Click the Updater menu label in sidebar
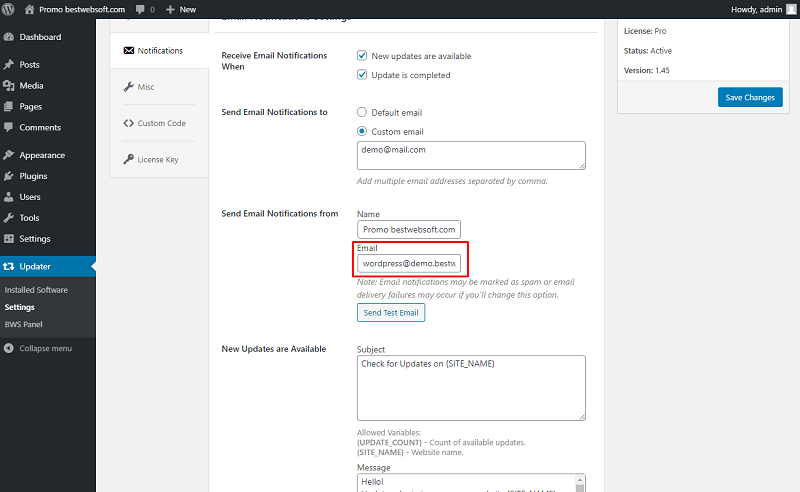This screenshot has height=492, width=800. 35,266
